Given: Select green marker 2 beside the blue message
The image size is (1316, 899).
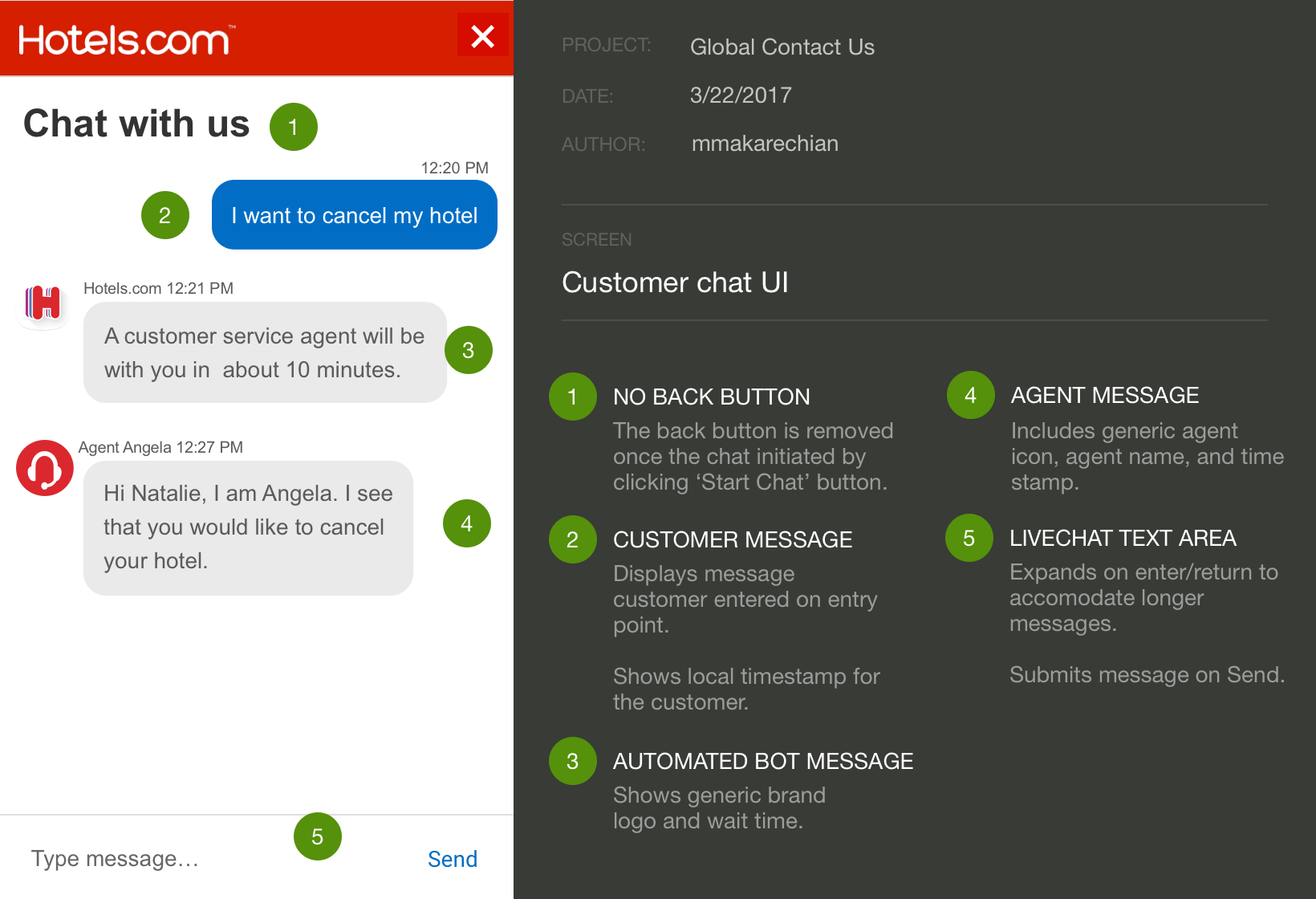Looking at the screenshot, I should click(164, 215).
